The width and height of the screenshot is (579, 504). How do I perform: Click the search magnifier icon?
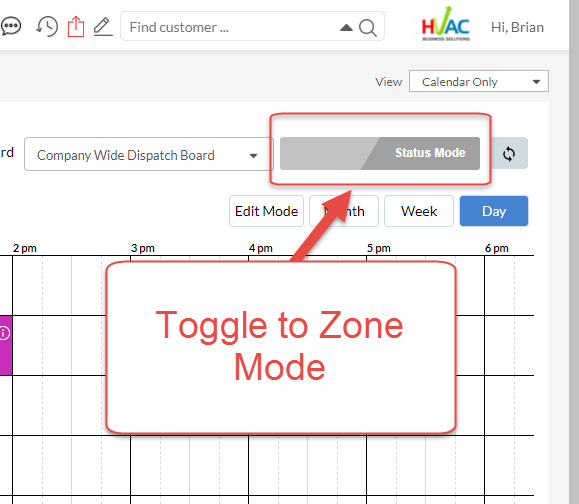coord(368,27)
